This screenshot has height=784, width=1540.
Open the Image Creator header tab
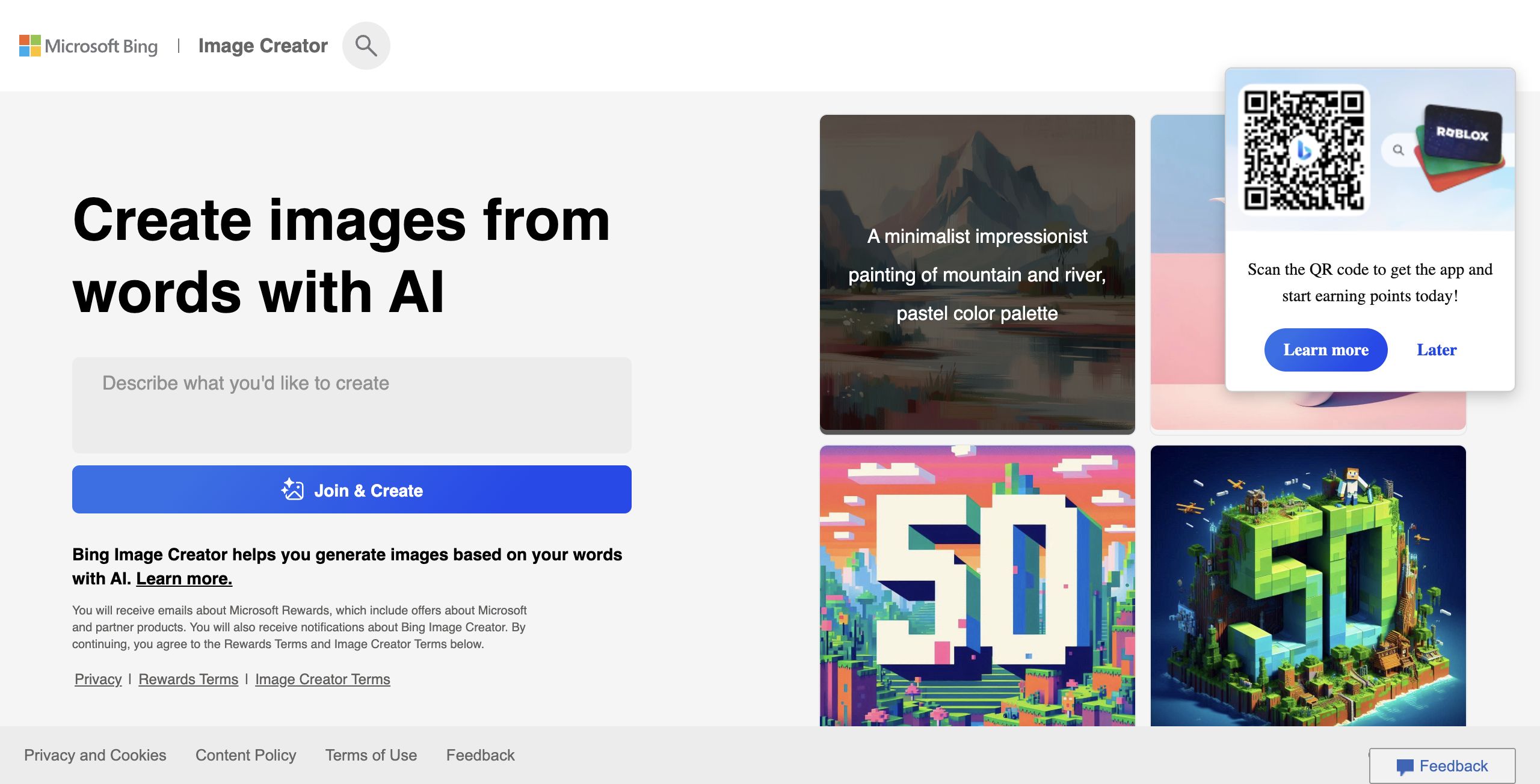[263, 46]
